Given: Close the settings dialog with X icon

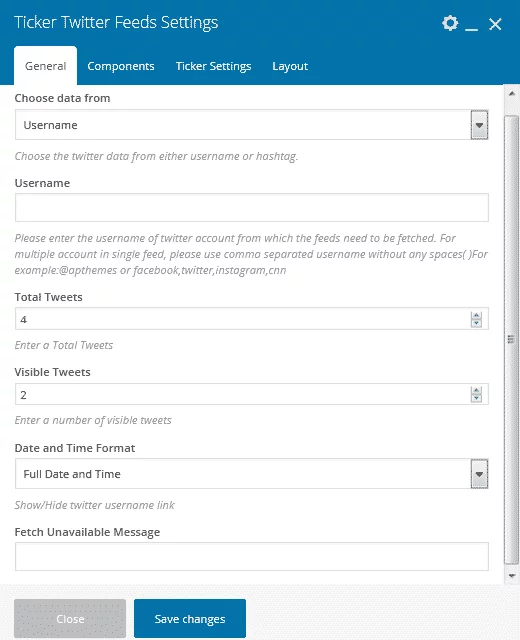Looking at the screenshot, I should [x=495, y=24].
